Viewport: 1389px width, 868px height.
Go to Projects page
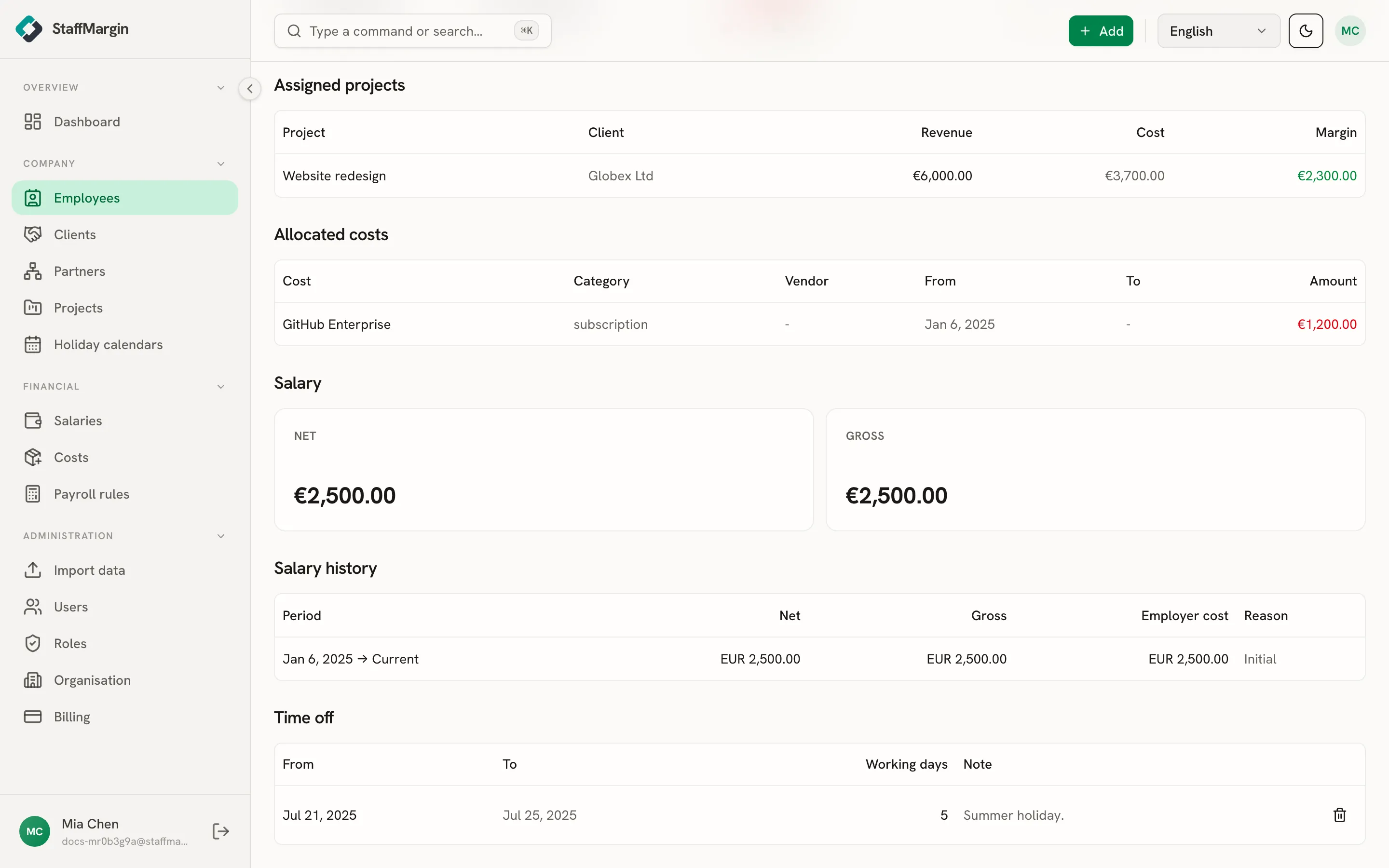click(x=124, y=308)
